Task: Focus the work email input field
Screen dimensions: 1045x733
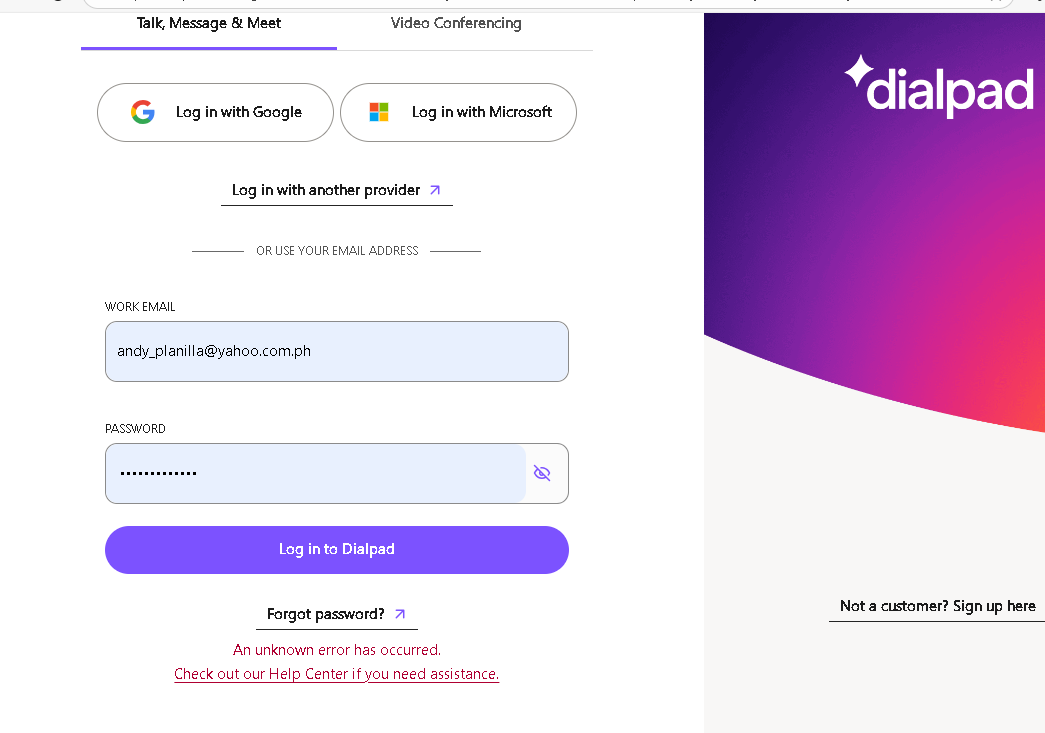Action: [336, 351]
